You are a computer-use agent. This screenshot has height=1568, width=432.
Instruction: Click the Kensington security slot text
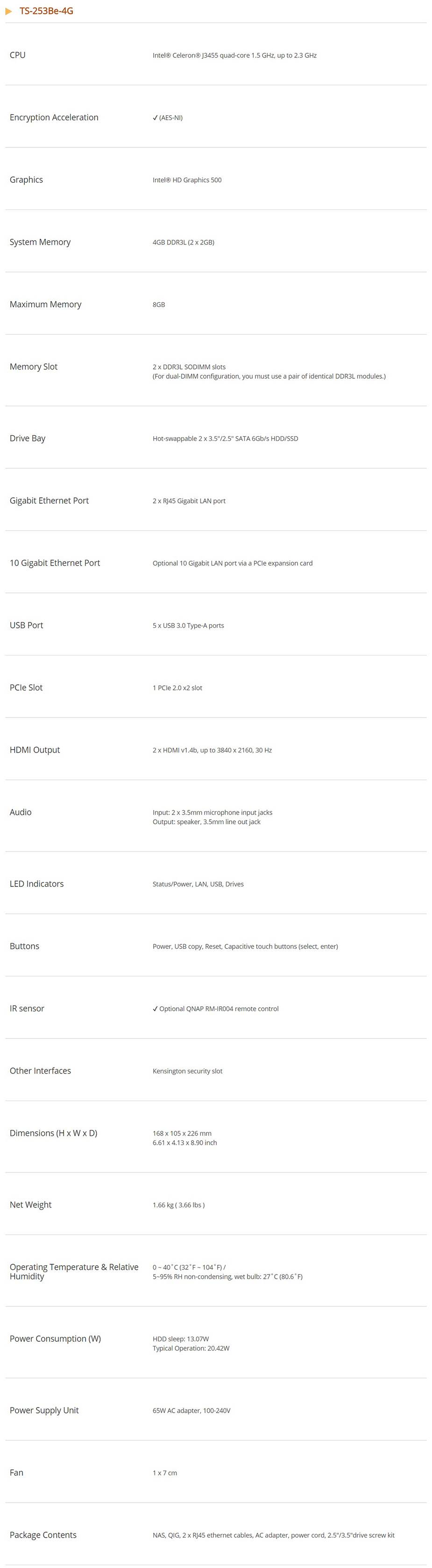click(188, 1071)
